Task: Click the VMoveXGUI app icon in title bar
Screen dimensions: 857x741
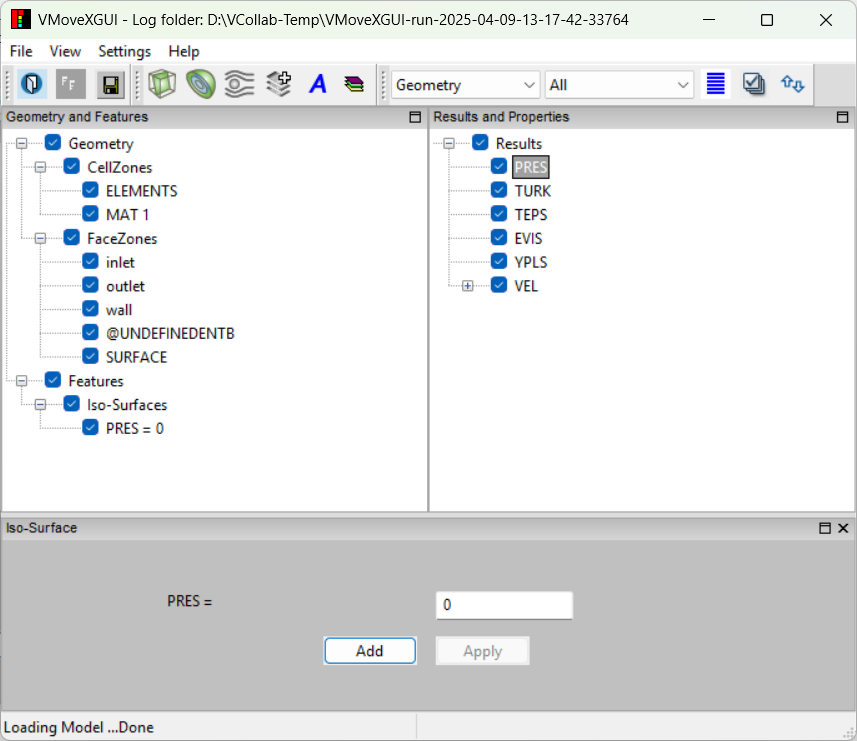Action: pyautogui.click(x=20, y=20)
